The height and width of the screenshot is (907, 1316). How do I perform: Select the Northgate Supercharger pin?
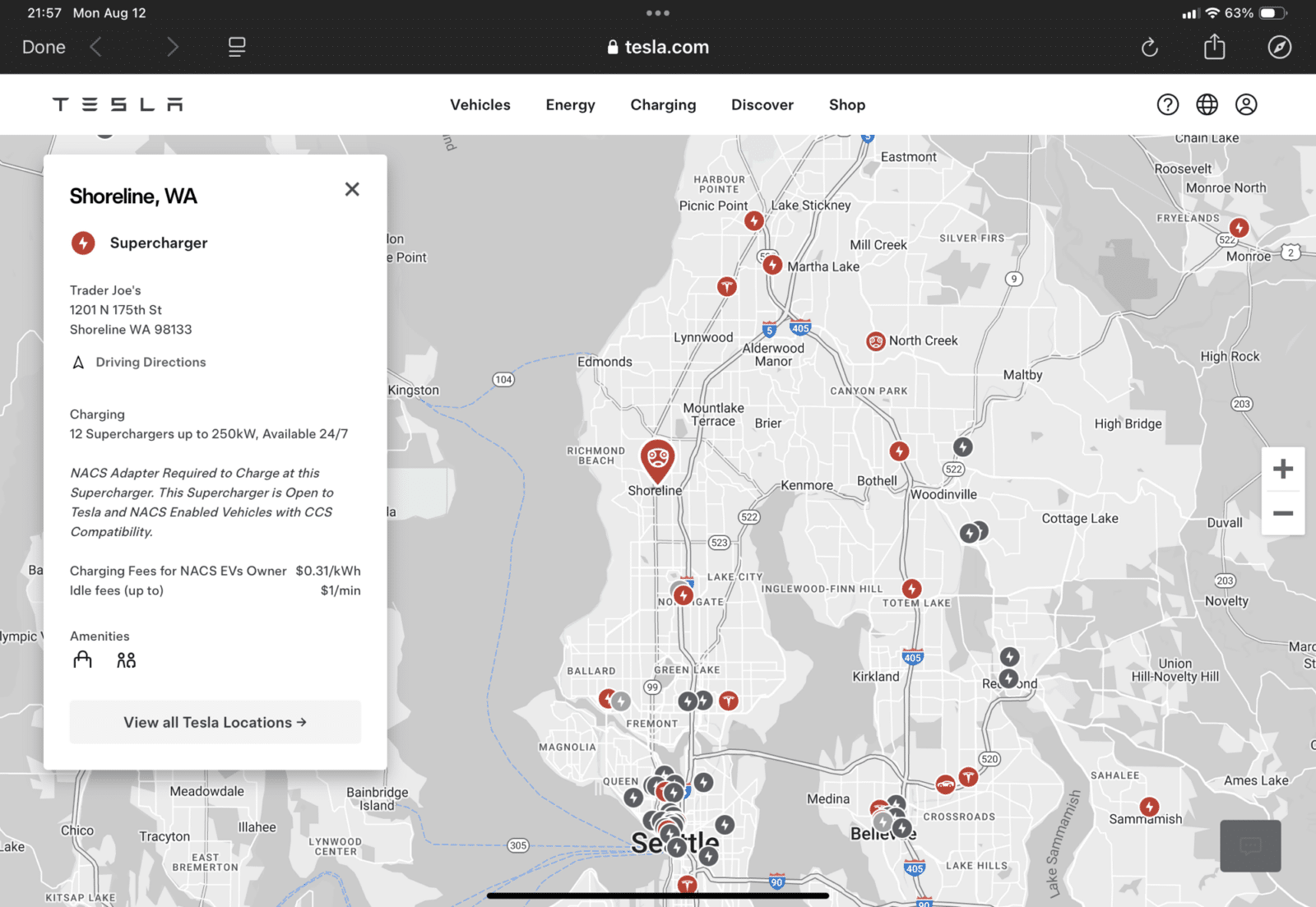click(x=683, y=595)
